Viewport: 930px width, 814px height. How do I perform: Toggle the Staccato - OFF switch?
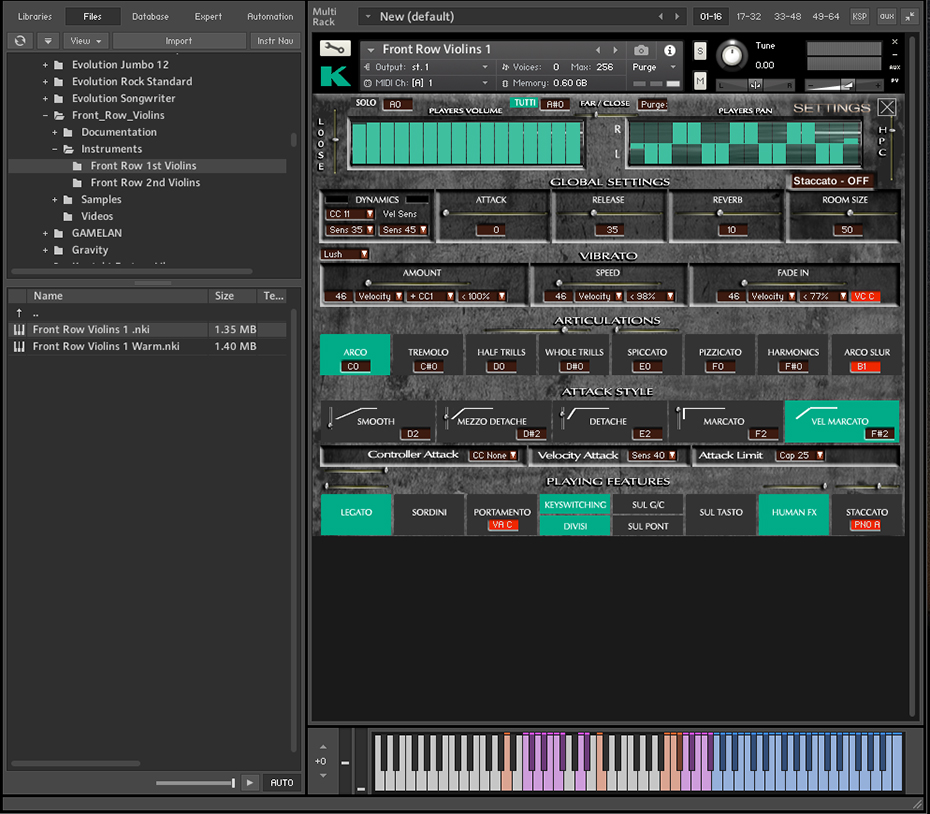831,181
